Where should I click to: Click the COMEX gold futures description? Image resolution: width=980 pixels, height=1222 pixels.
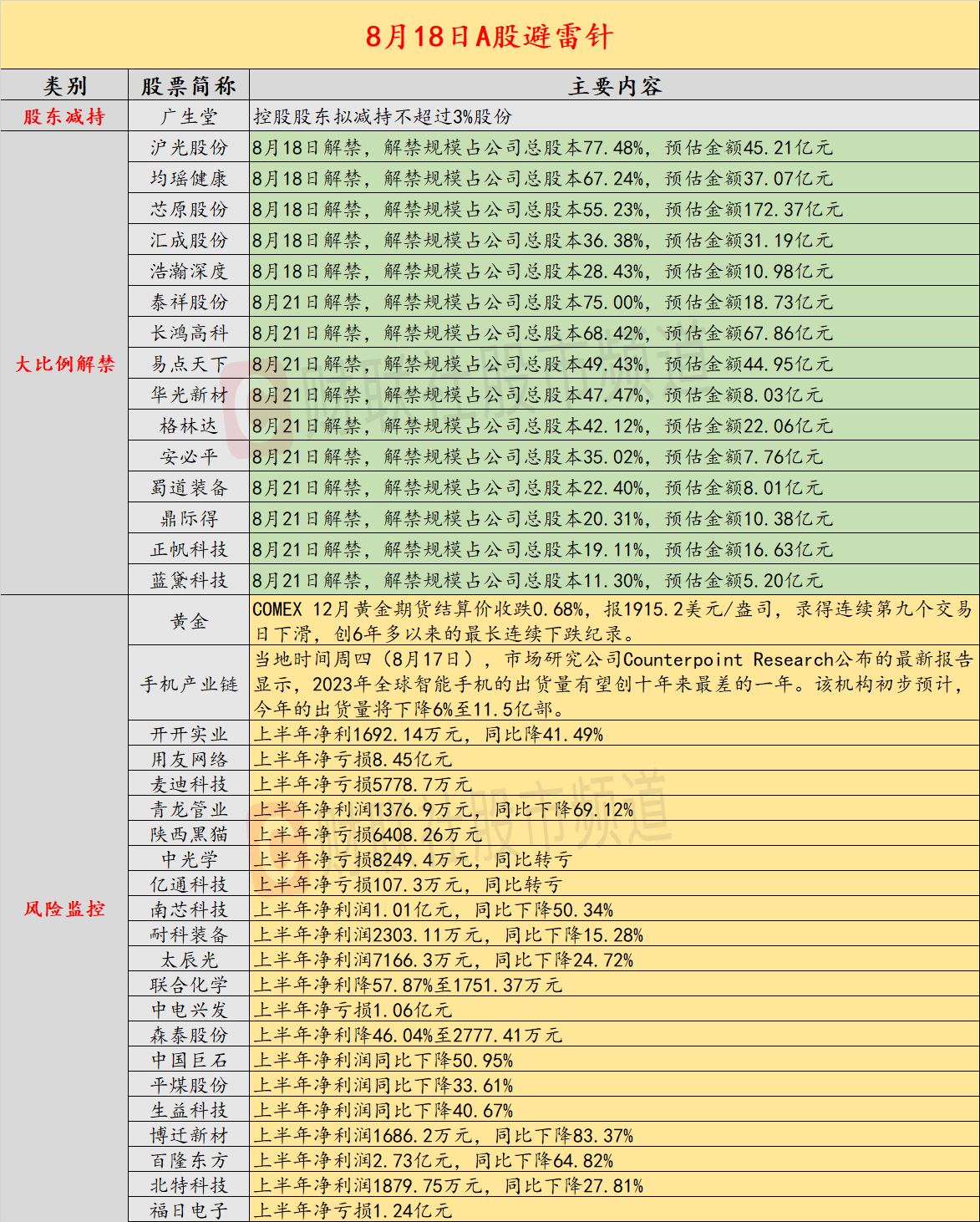(x=613, y=620)
